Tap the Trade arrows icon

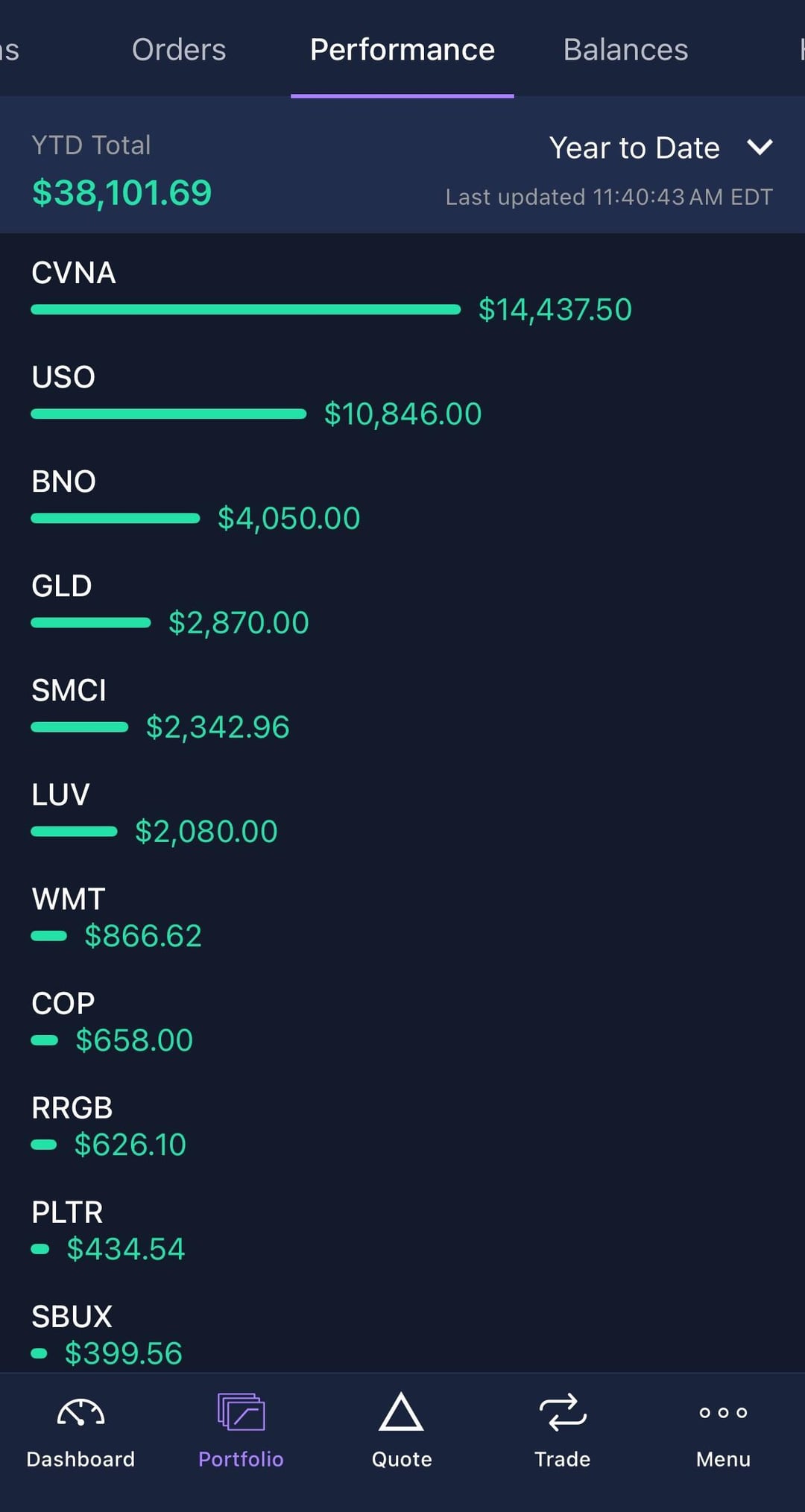pos(562,1413)
